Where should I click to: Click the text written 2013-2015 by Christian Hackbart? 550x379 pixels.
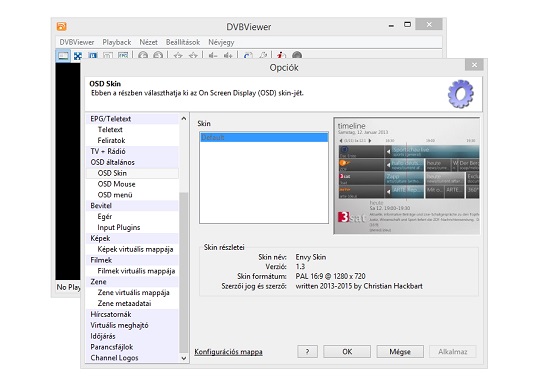point(359,286)
